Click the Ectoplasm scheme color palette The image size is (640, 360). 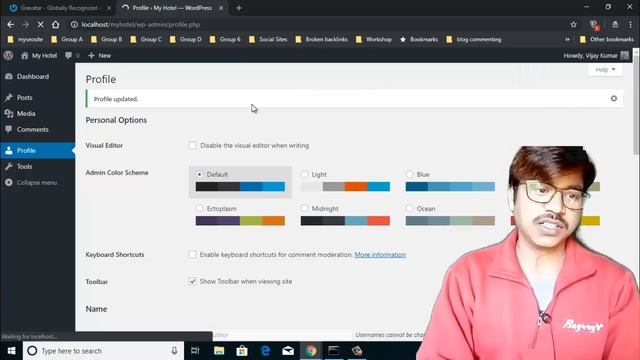[240, 221]
